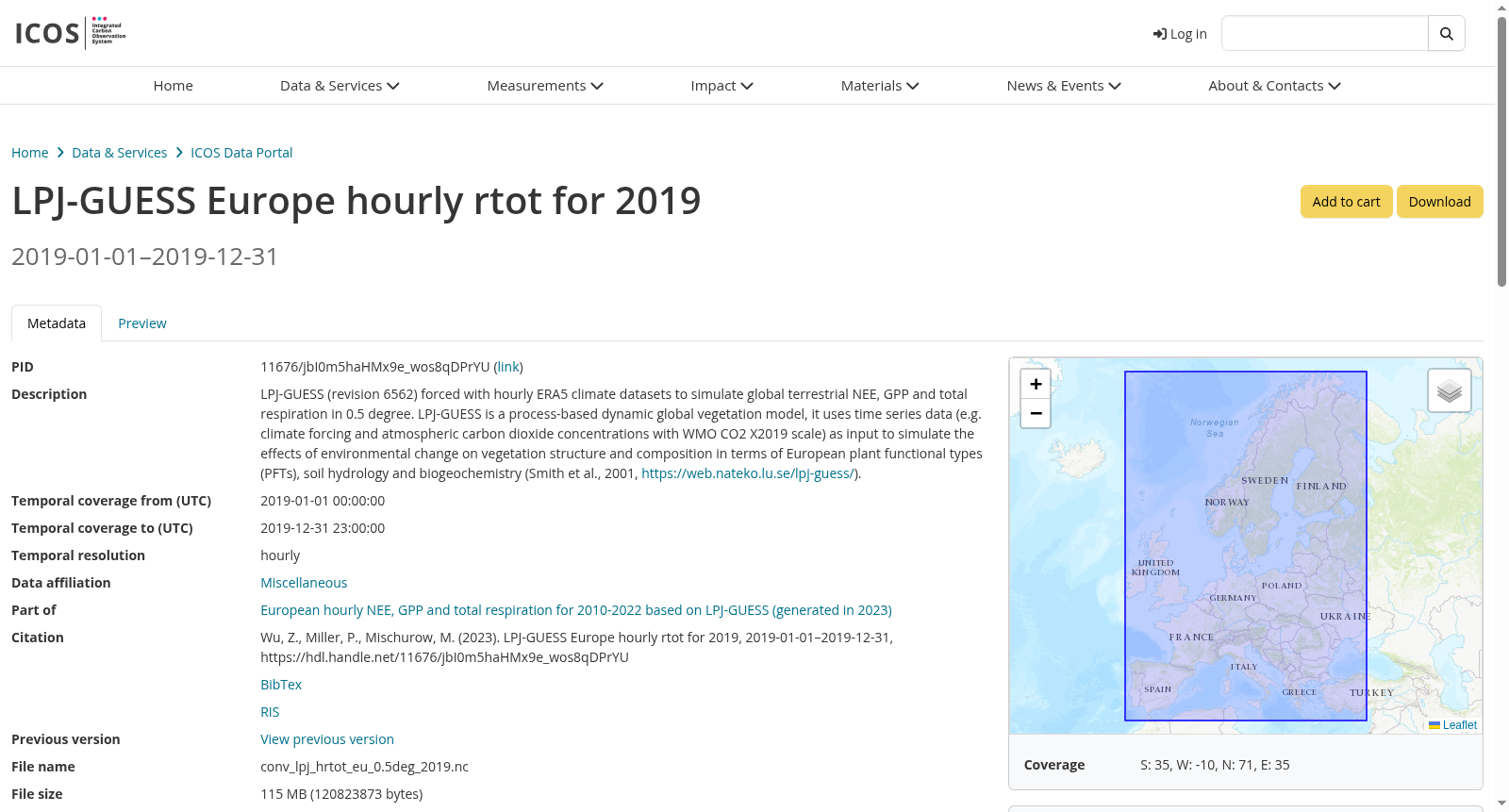Click the Download button

pos(1439,202)
